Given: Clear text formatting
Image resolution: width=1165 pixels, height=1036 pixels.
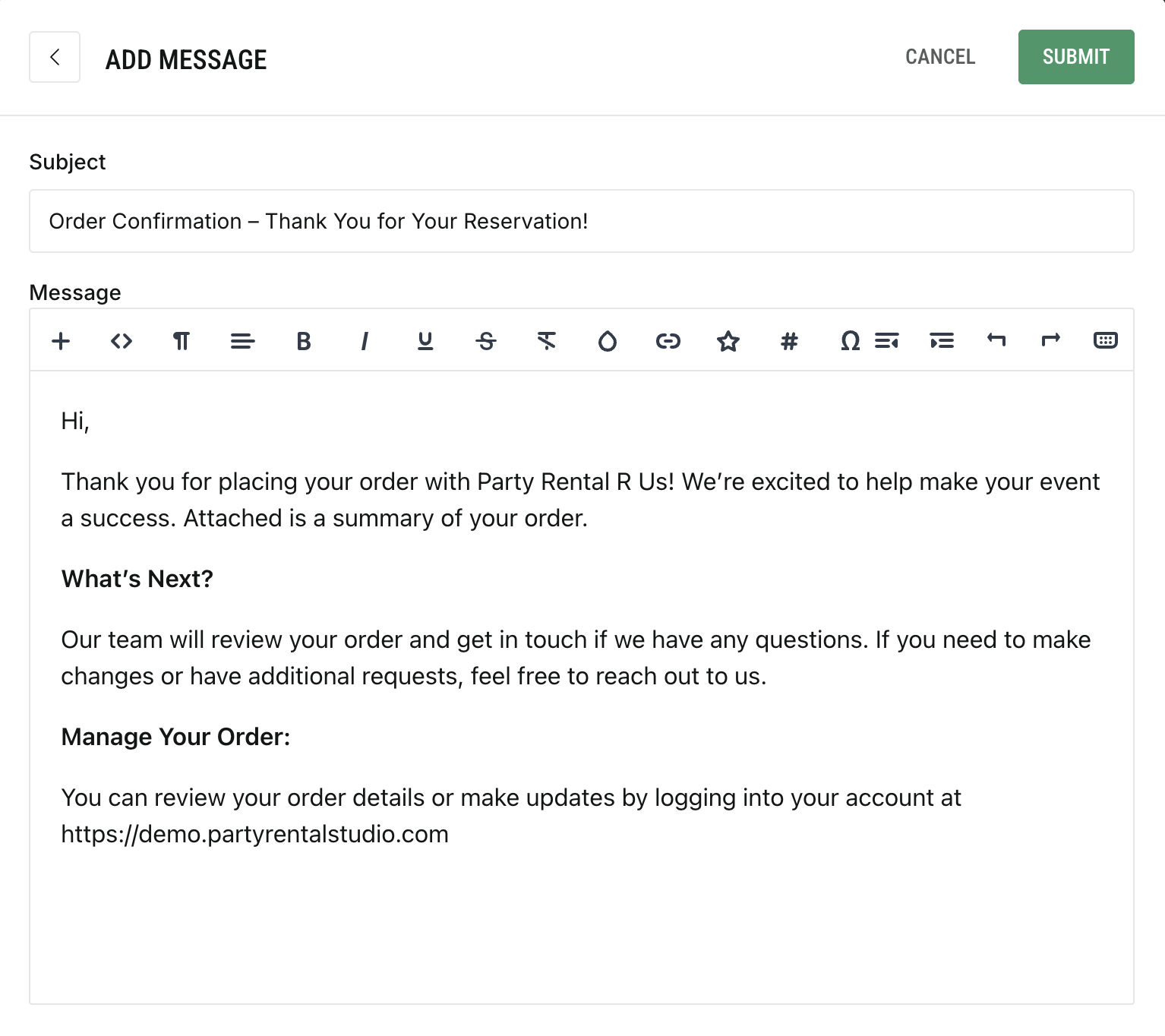Looking at the screenshot, I should [x=547, y=341].
